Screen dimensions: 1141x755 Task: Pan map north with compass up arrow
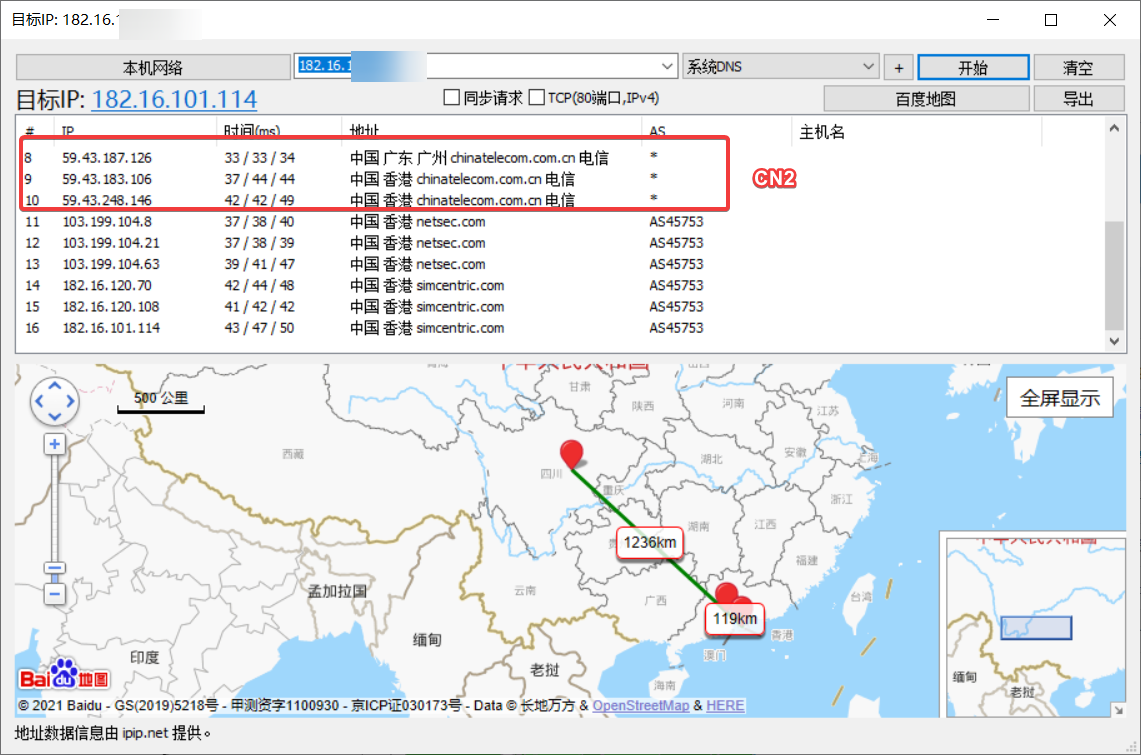(x=54, y=387)
